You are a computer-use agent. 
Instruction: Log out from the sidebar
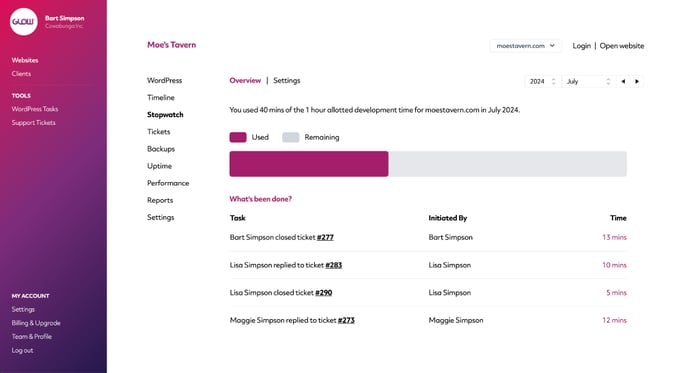[22, 350]
